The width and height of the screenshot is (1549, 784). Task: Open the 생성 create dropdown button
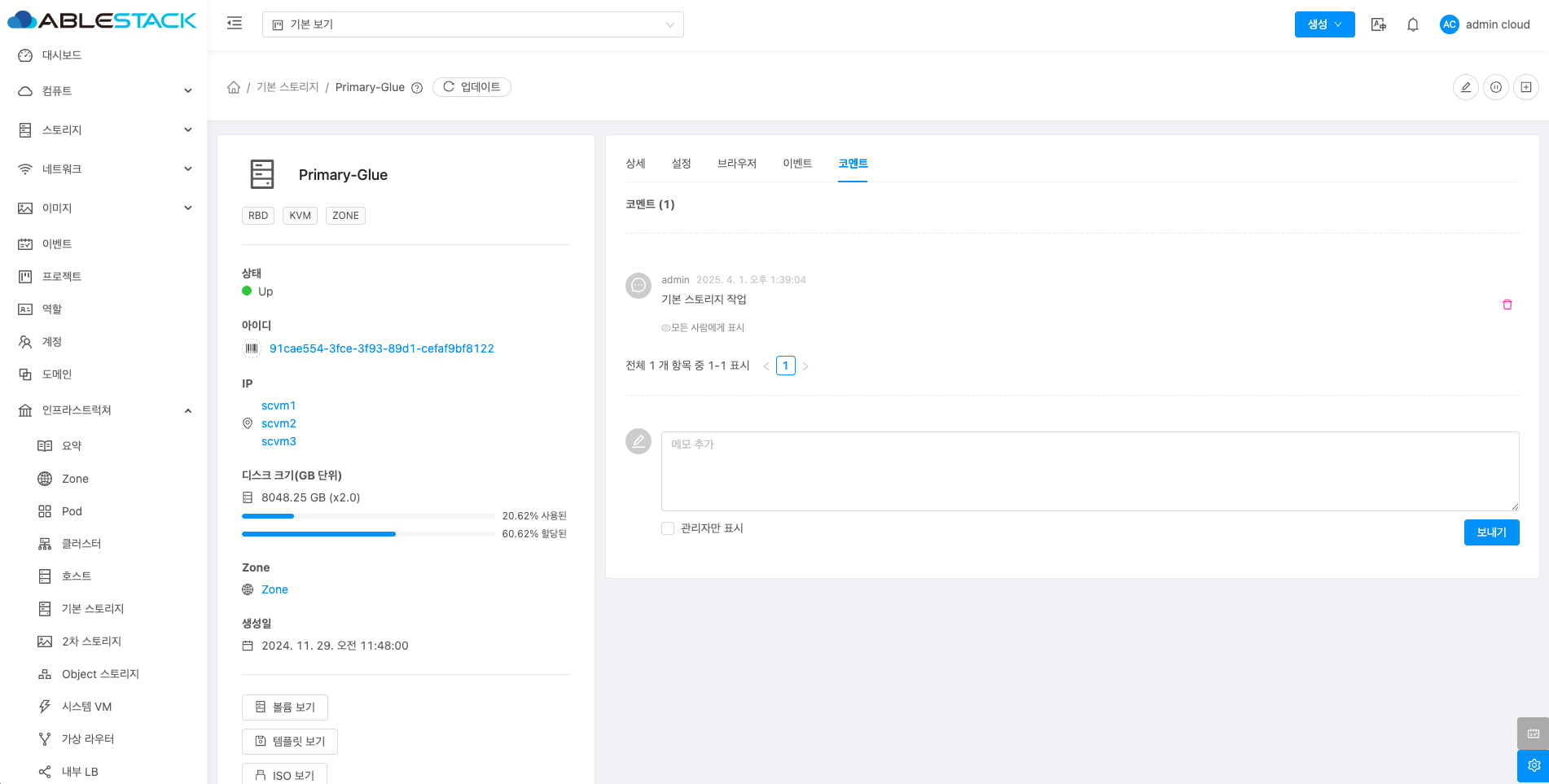pos(1324,24)
